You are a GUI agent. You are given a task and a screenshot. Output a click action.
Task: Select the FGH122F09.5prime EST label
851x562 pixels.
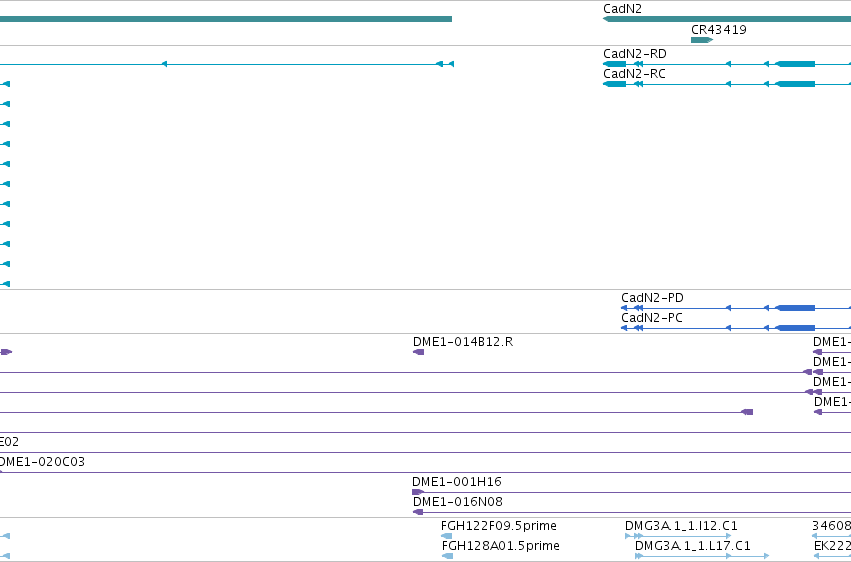499,526
